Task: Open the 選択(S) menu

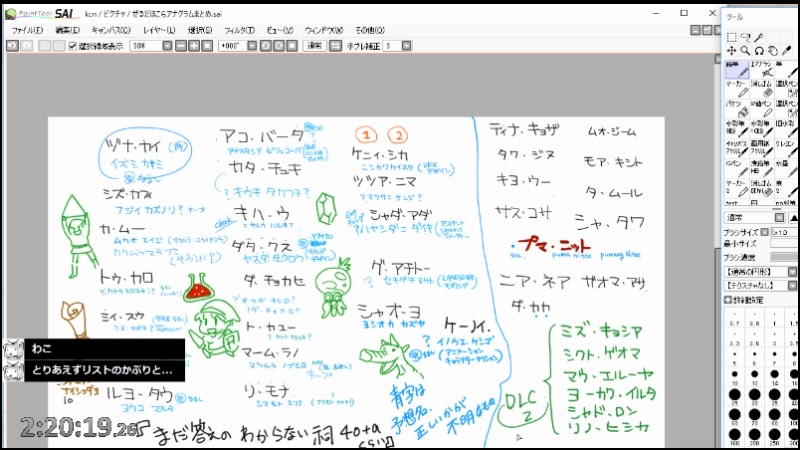Action: click(x=199, y=31)
